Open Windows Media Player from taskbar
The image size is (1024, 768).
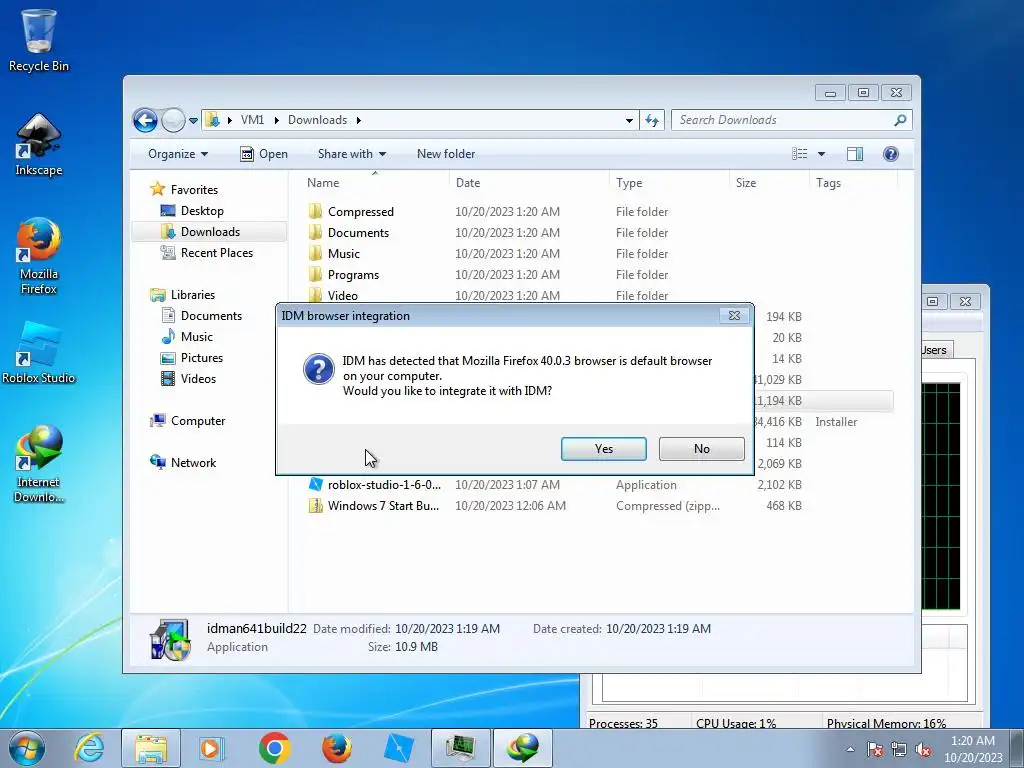(212, 748)
